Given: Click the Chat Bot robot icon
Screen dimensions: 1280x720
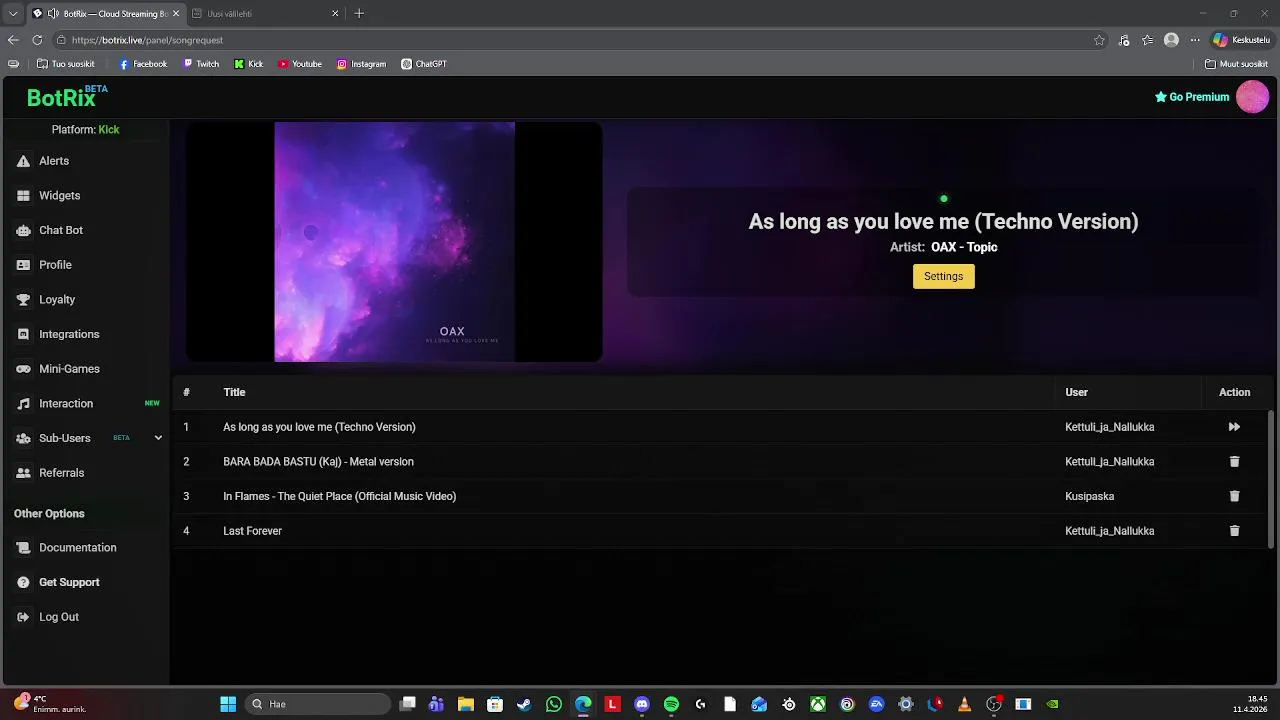Looking at the screenshot, I should (23, 230).
